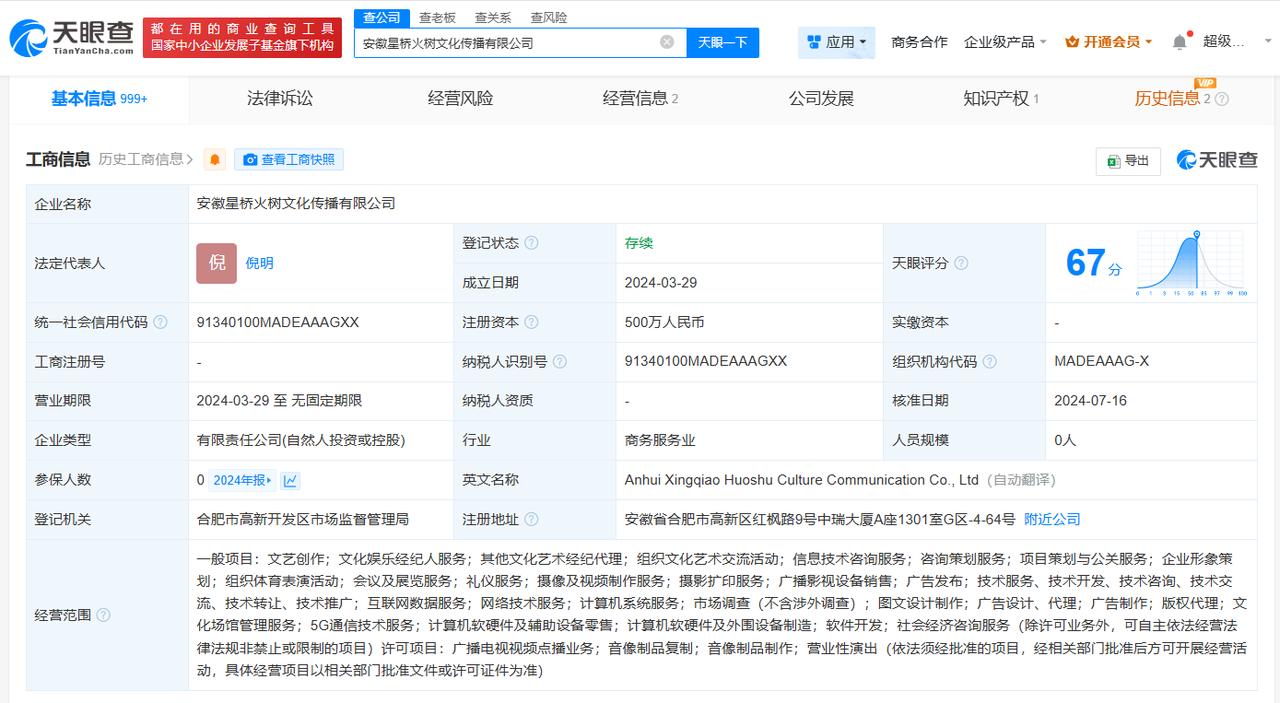
Task: Click the 营业期限 value 至 无固定期限
Action: point(280,400)
